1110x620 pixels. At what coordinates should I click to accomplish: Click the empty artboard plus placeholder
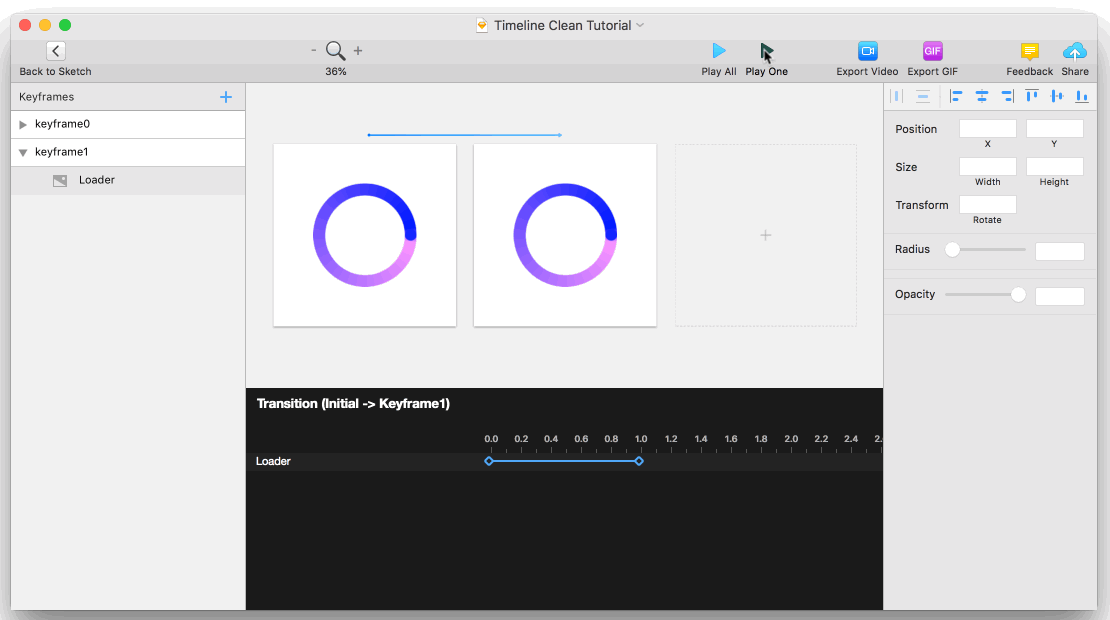tap(765, 235)
